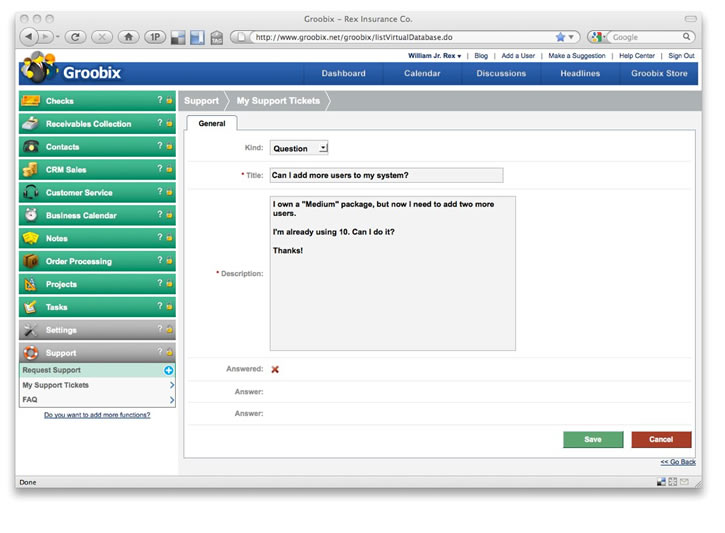Image resolution: width=725 pixels, height=533 pixels.
Task: Open the bookmark star dropdown arrow
Action: (x=571, y=37)
